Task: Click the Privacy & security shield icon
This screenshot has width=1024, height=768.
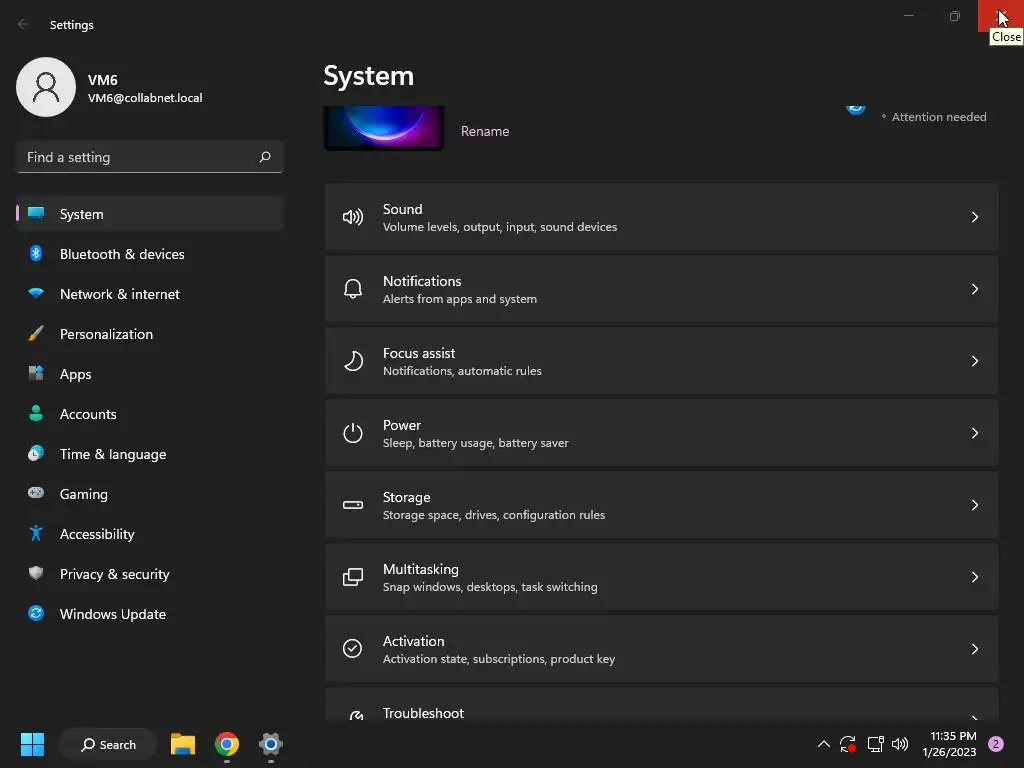Action: click(36, 573)
